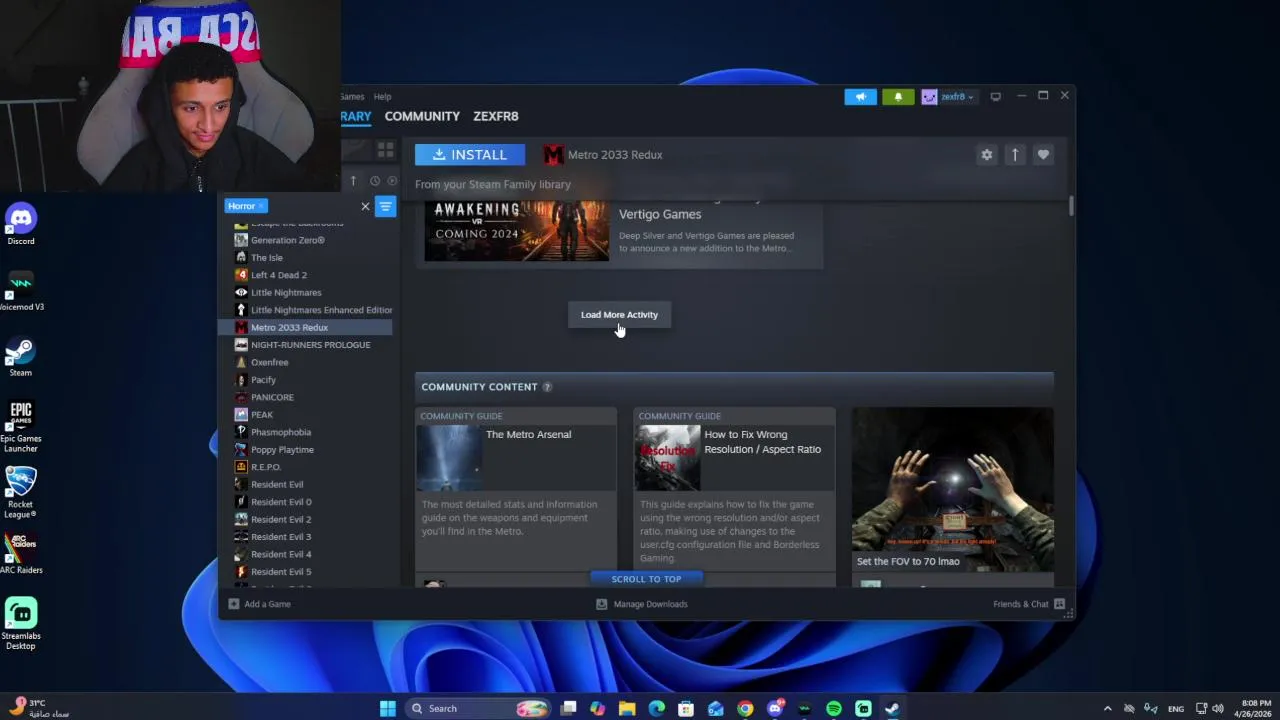
Task: Open How to Fix Wrong Resolution guide
Action: tap(734, 488)
